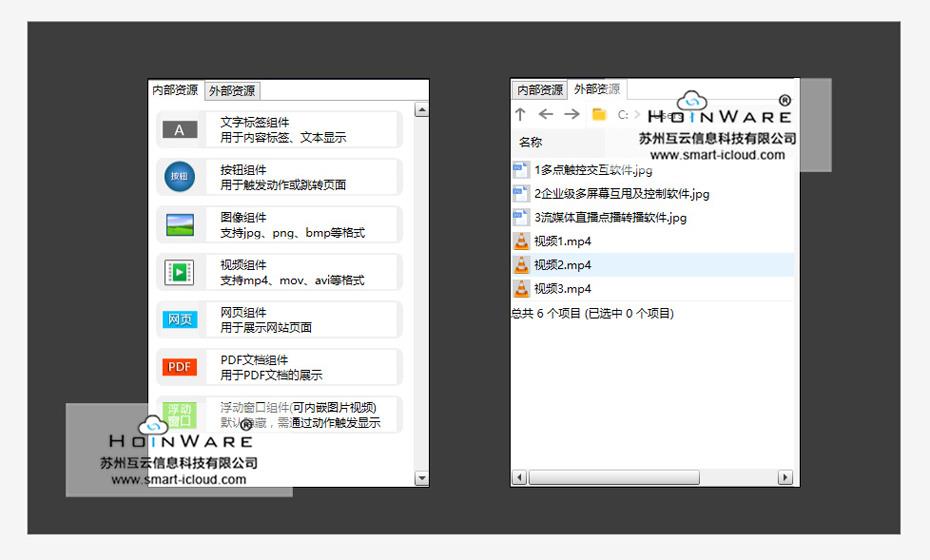
Task: Select the 文字标签组件 "A" icon
Action: pos(180,130)
